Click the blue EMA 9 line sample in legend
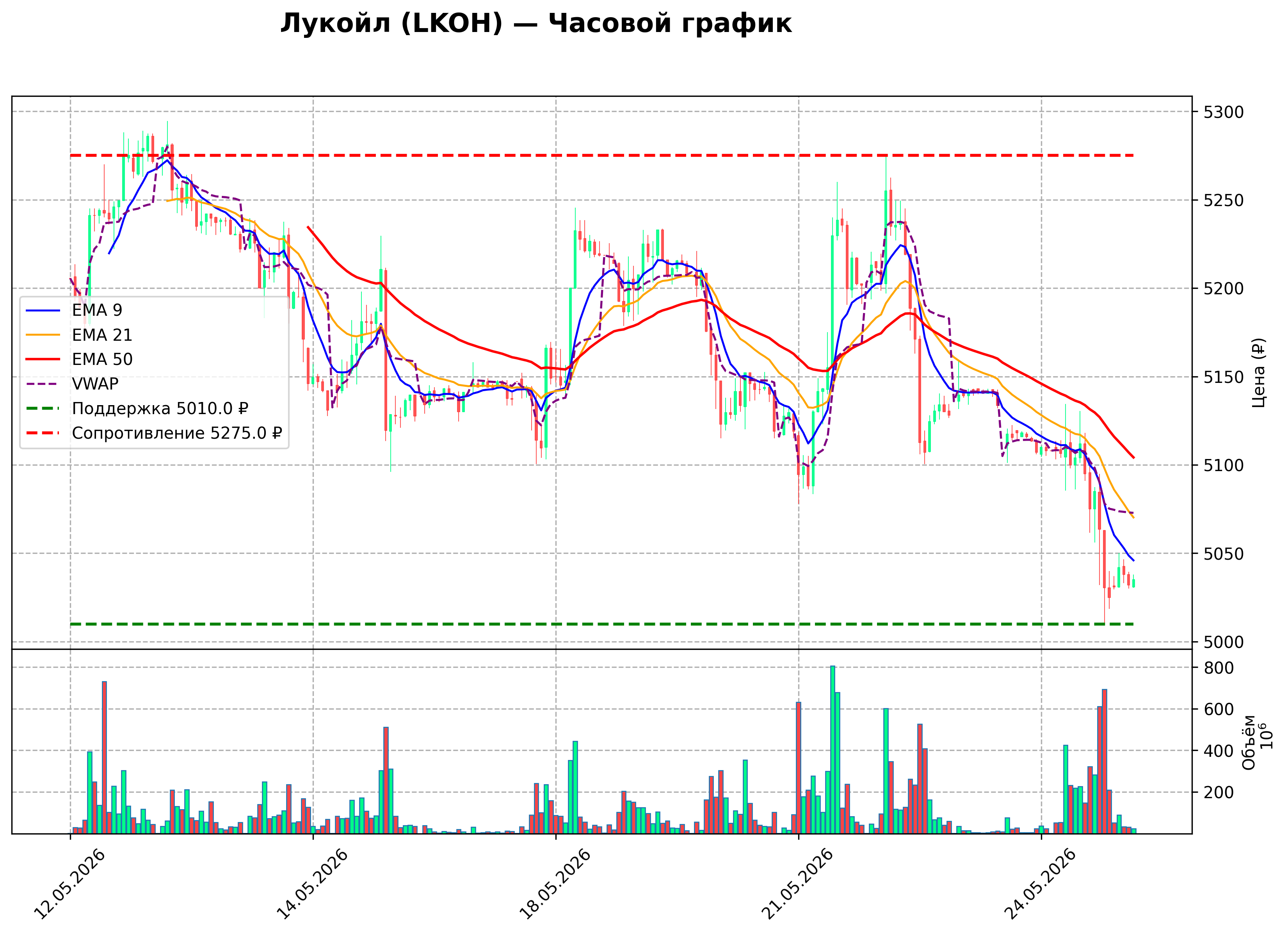Screen dimensions: 1288x934 click(x=43, y=311)
